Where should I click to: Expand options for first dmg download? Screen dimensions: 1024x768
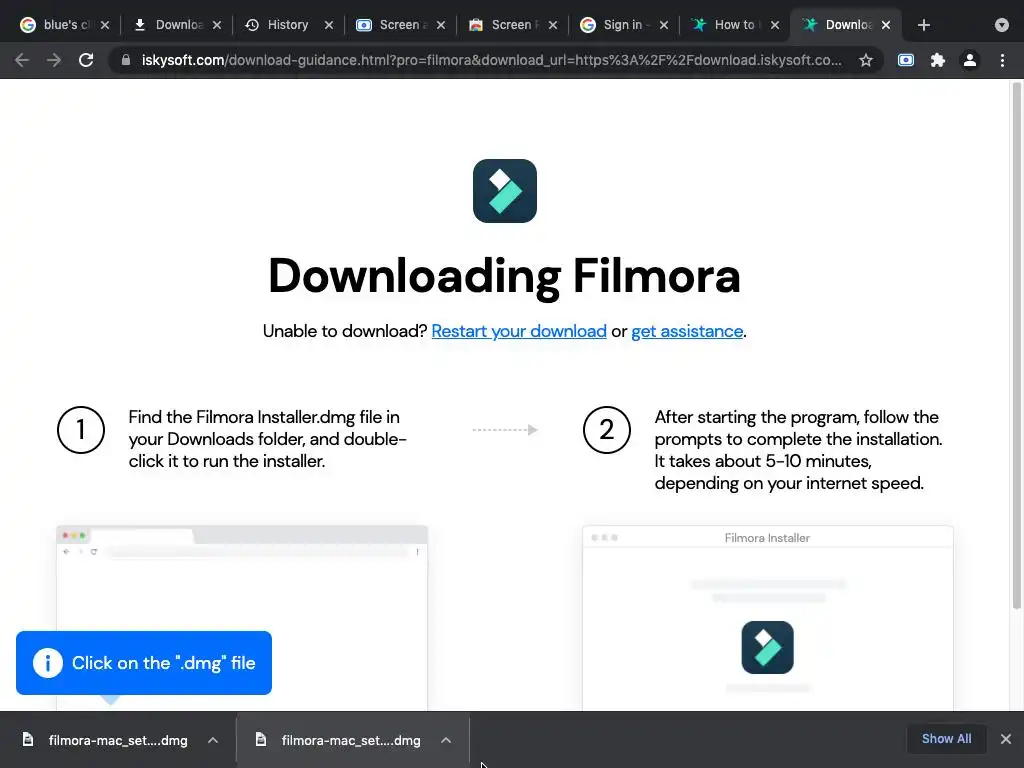click(x=213, y=740)
